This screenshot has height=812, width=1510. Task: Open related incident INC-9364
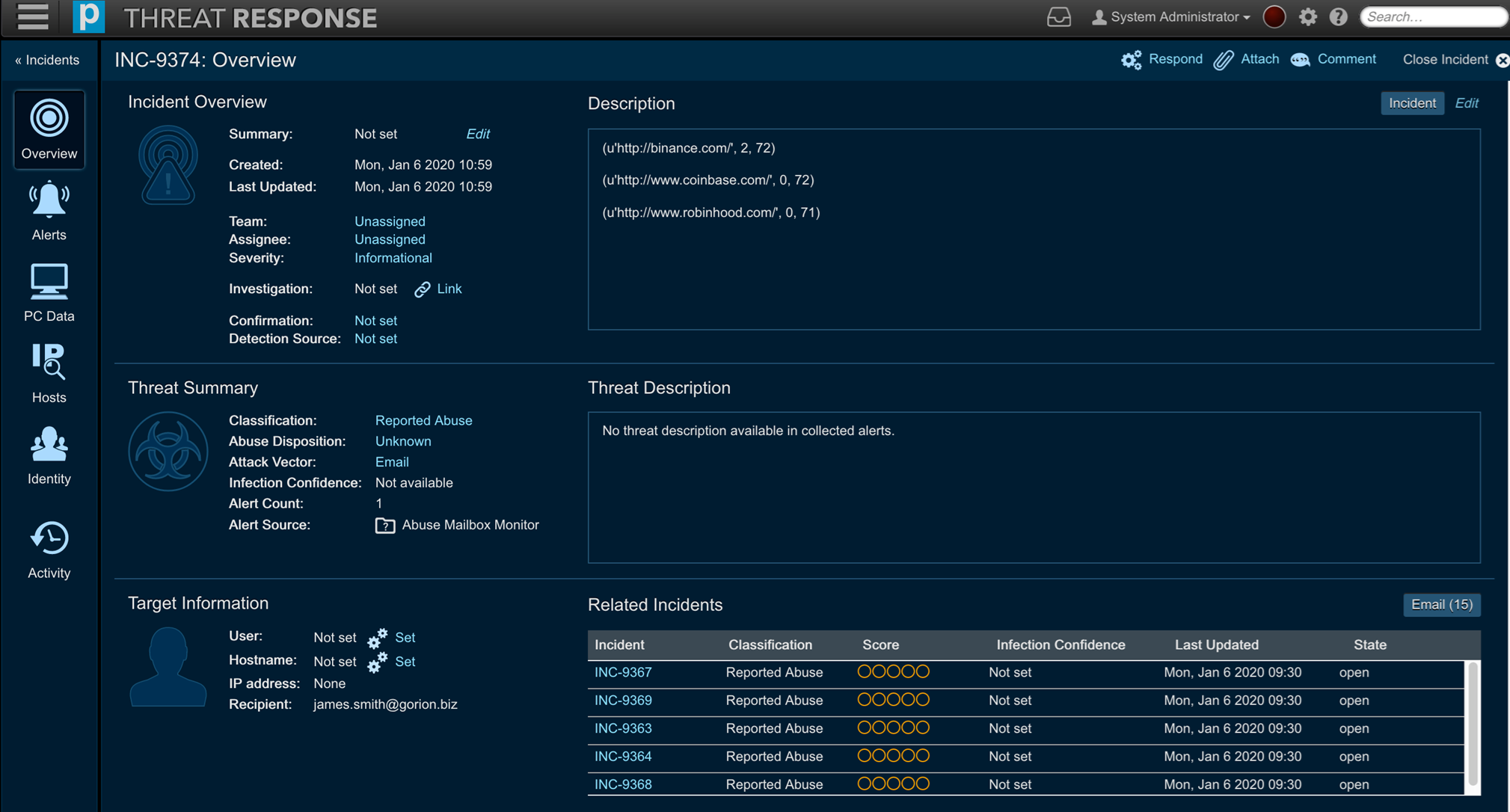point(623,757)
